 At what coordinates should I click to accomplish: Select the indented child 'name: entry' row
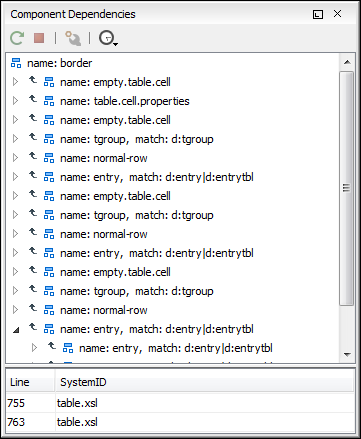coord(176,348)
